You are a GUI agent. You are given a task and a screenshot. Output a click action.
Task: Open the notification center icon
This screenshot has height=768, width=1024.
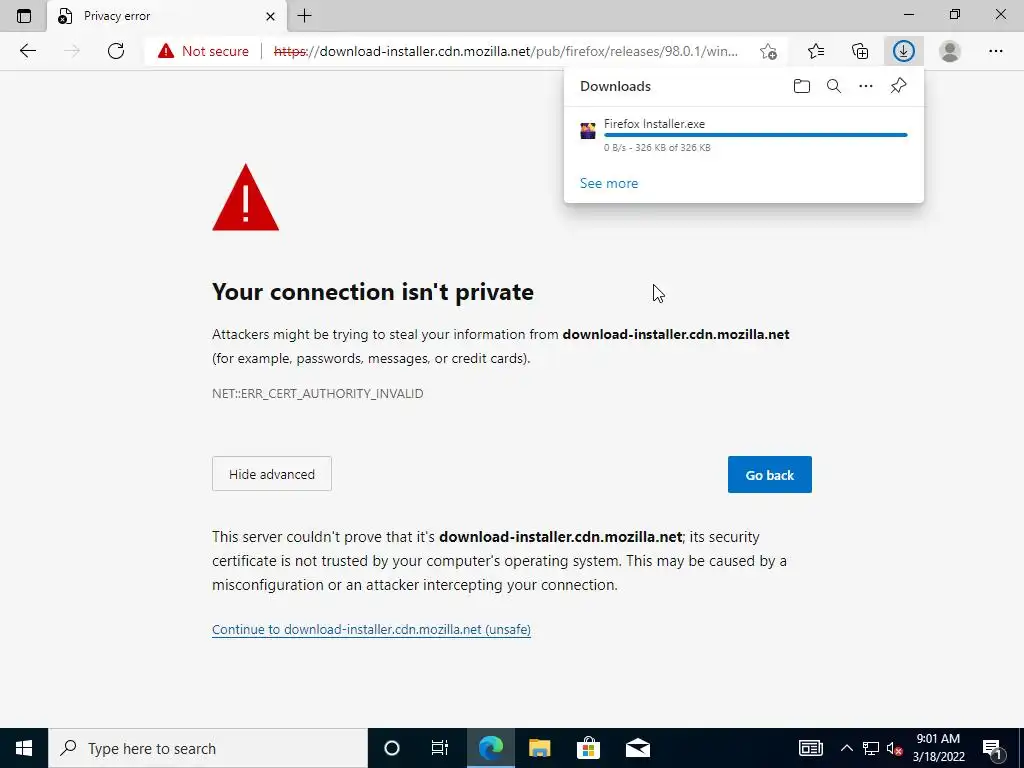point(993,748)
